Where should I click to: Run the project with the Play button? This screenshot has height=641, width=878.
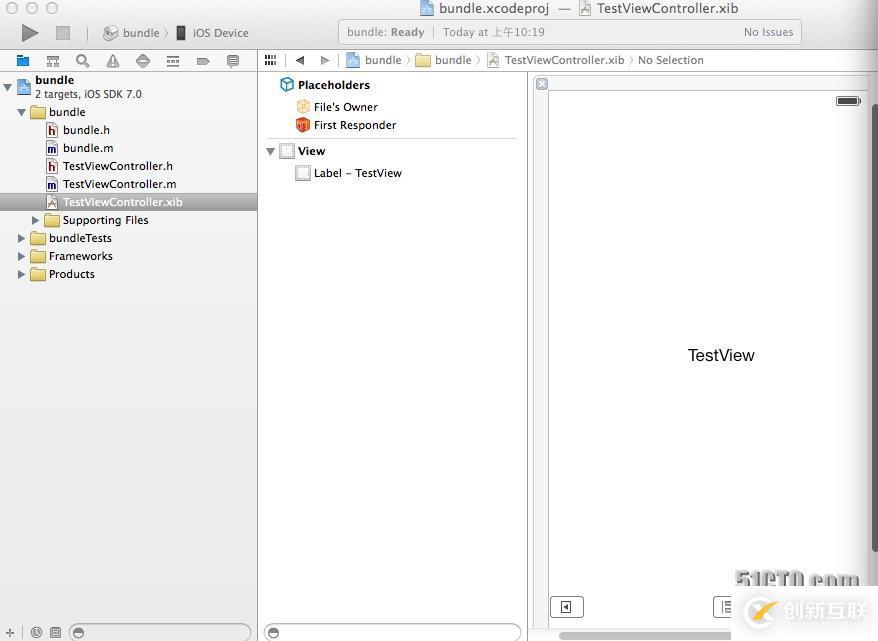[x=30, y=33]
